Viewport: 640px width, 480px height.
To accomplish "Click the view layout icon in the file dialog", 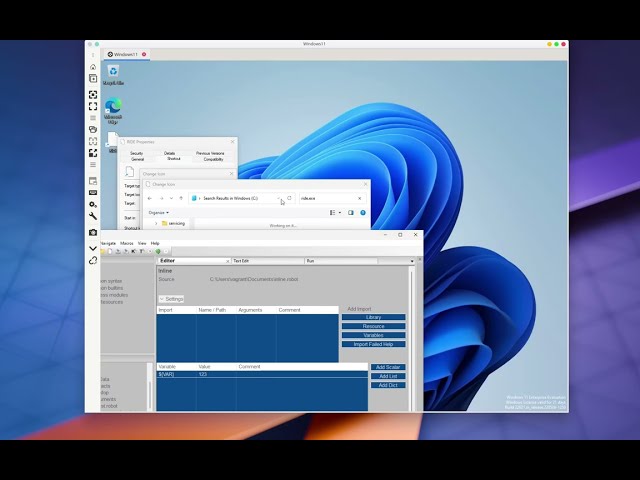I will (332, 213).
